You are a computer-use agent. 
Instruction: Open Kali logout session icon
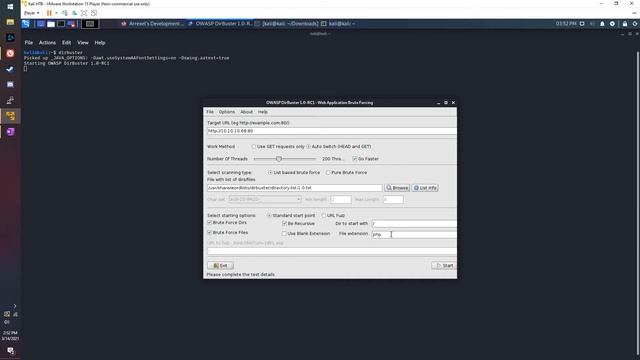[635, 24]
